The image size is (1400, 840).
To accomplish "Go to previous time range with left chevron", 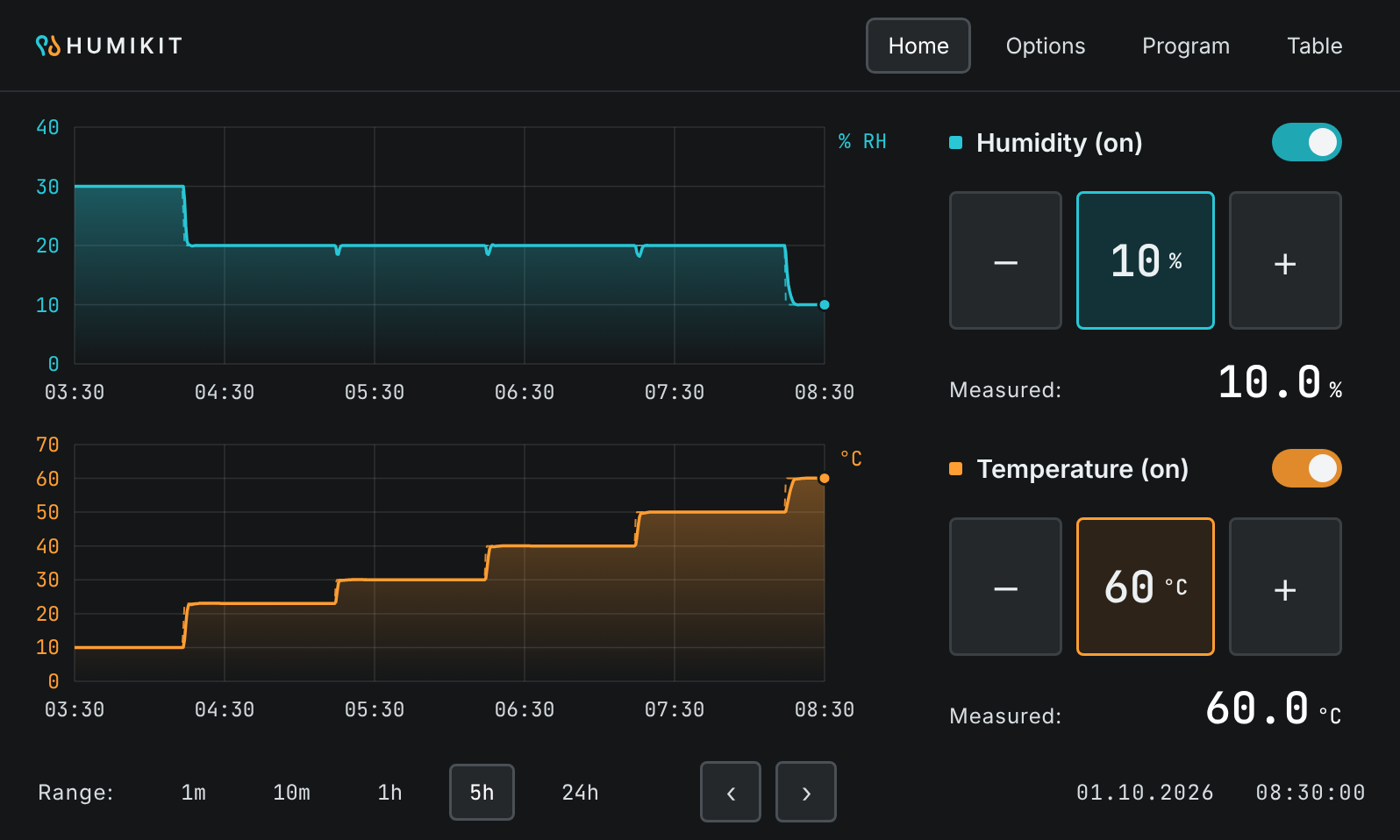I will tap(731, 792).
